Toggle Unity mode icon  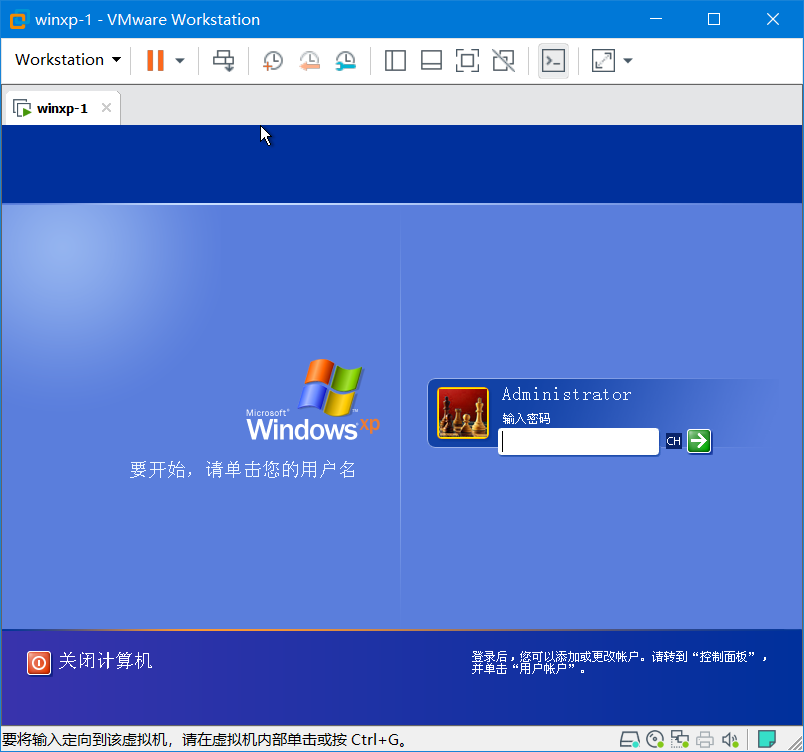[504, 60]
